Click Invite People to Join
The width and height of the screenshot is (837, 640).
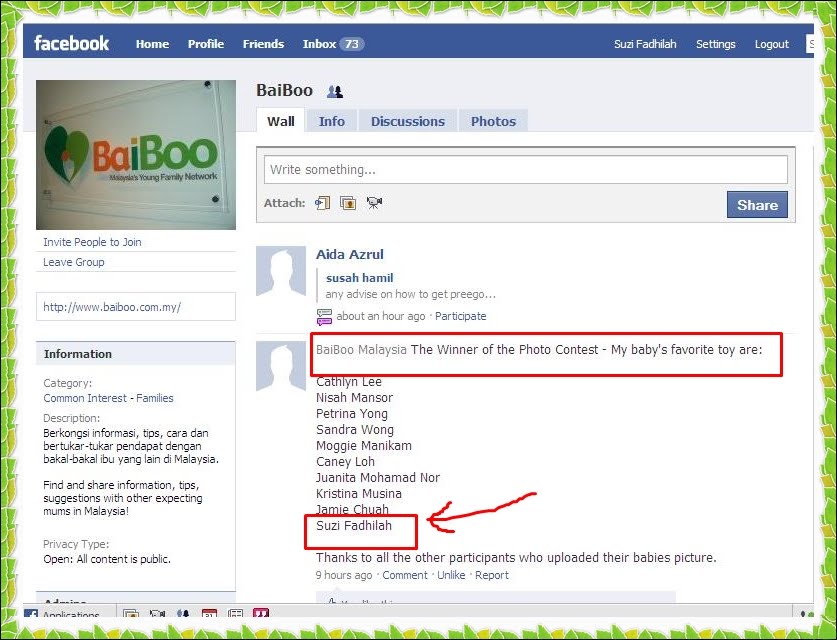point(92,242)
